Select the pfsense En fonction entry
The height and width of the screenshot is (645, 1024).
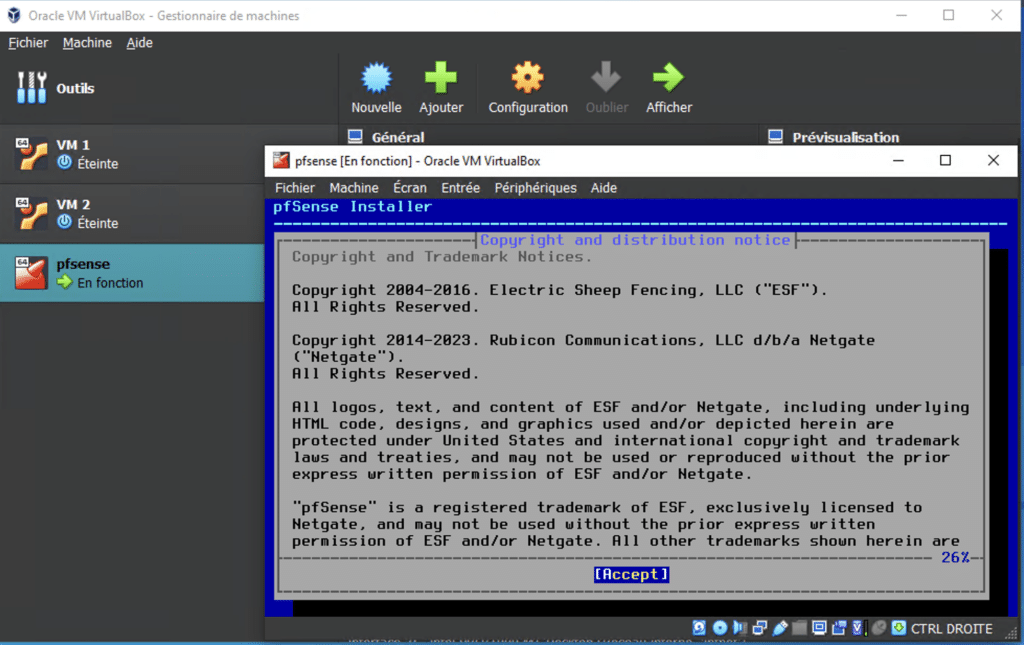point(132,274)
